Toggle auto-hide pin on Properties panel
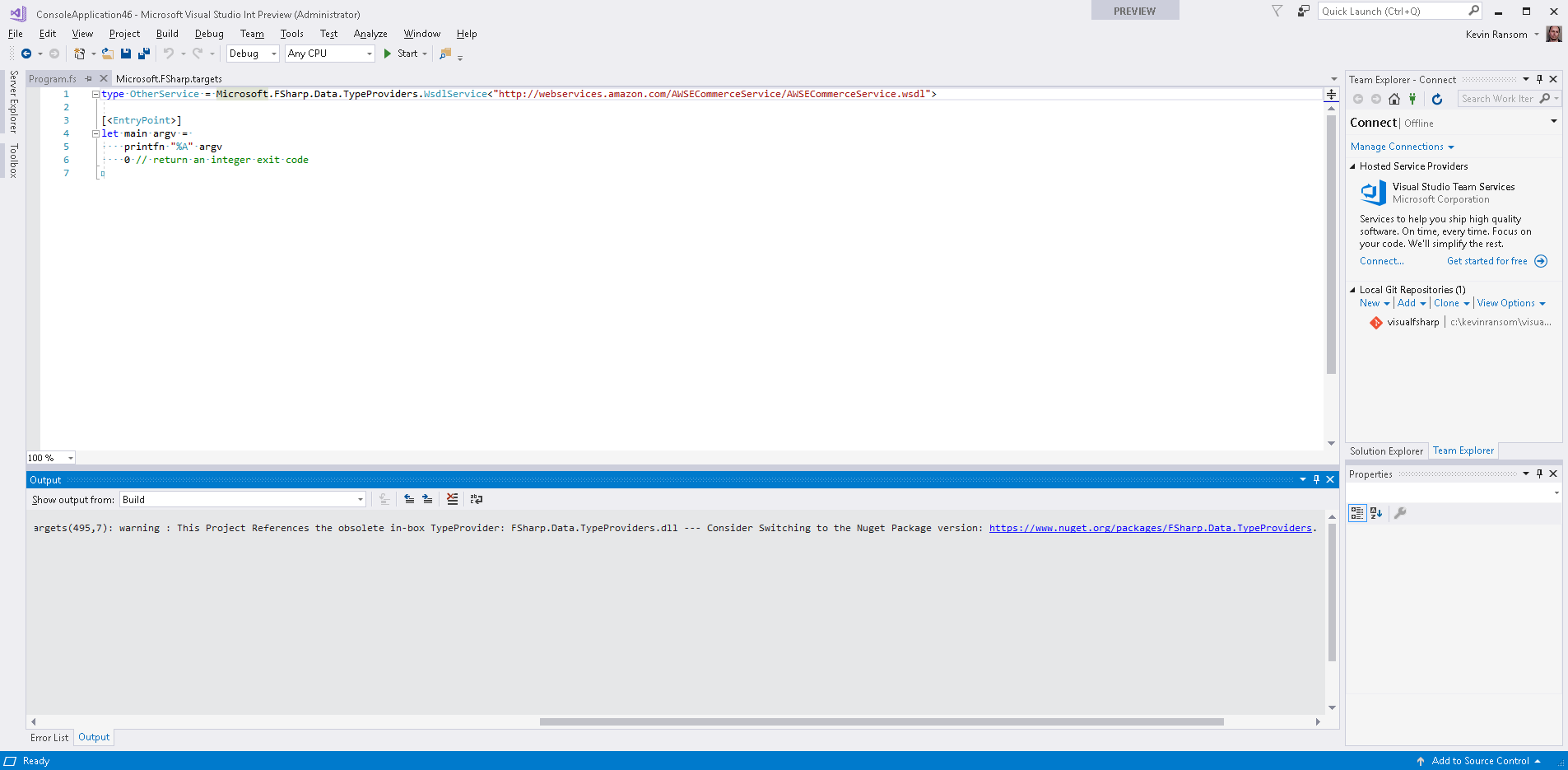Screen dimensions: 1568x770 pyautogui.click(x=1539, y=474)
